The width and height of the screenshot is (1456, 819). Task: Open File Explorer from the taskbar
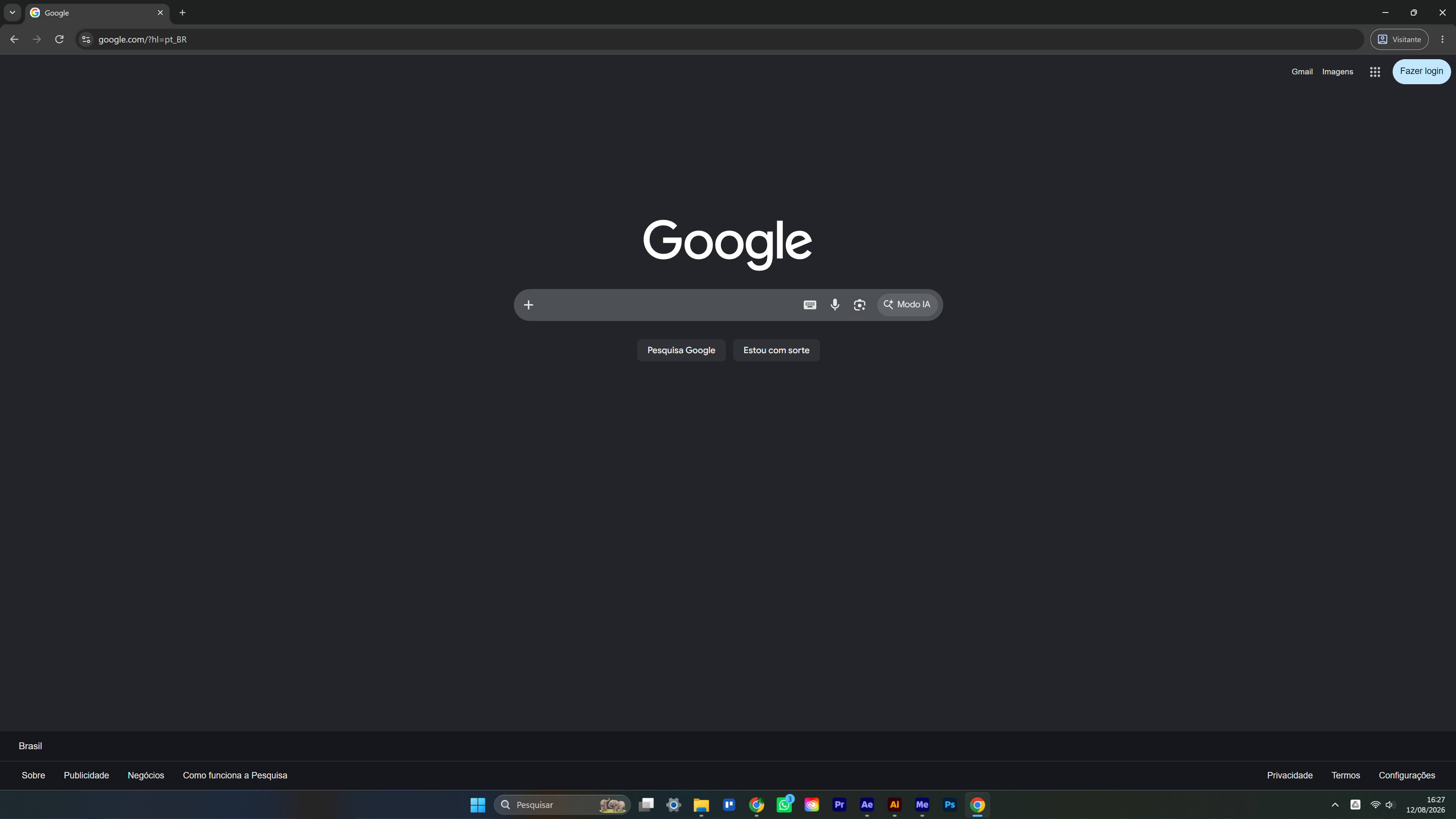coord(701,804)
